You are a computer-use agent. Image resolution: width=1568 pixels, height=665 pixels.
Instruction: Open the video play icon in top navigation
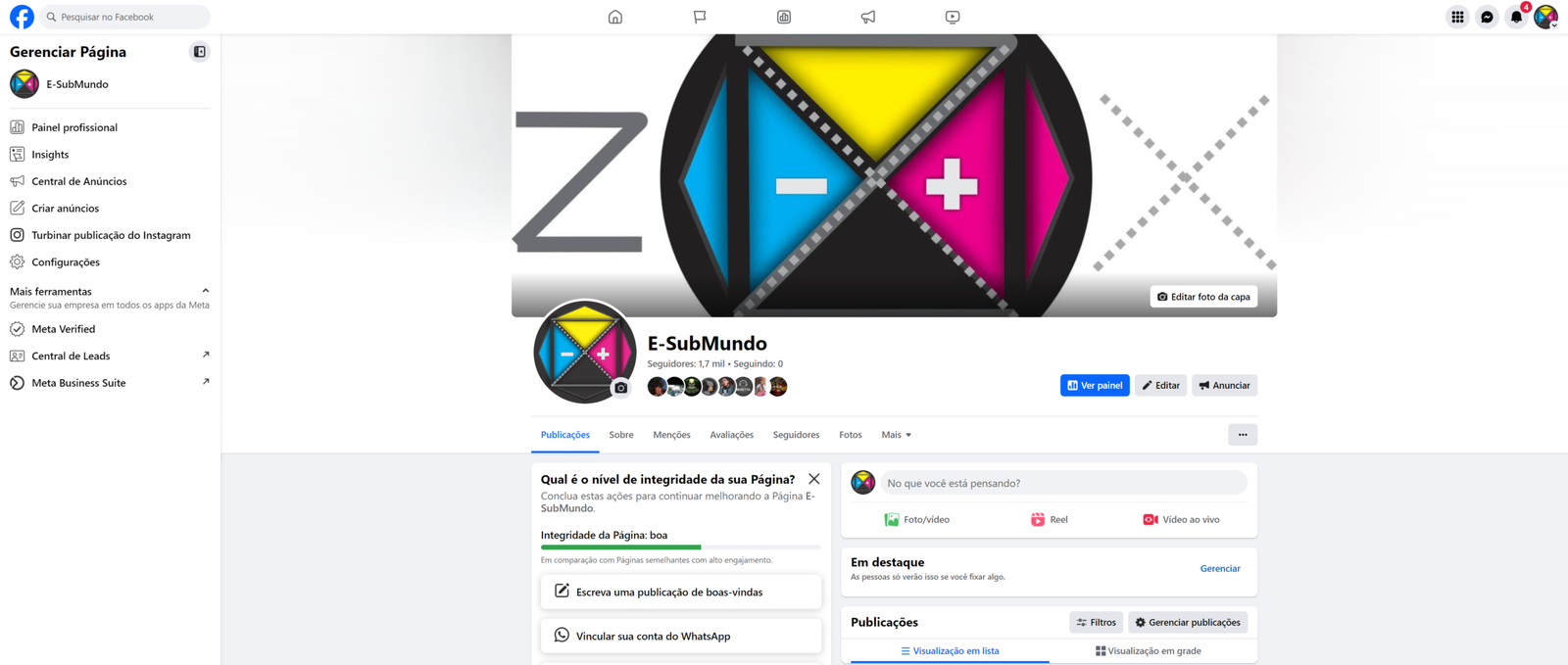pos(953,17)
